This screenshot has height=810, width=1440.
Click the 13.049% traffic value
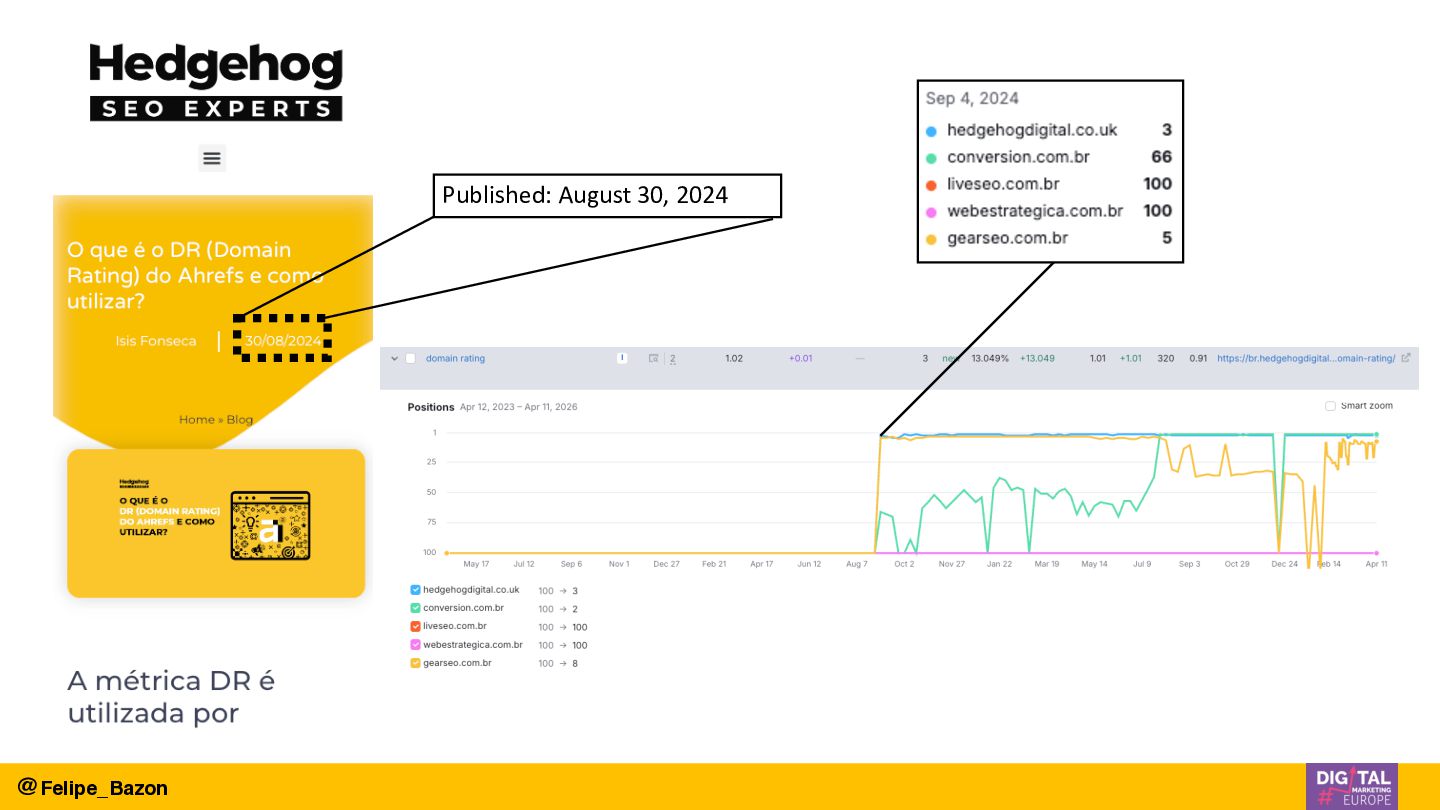[x=990, y=358]
